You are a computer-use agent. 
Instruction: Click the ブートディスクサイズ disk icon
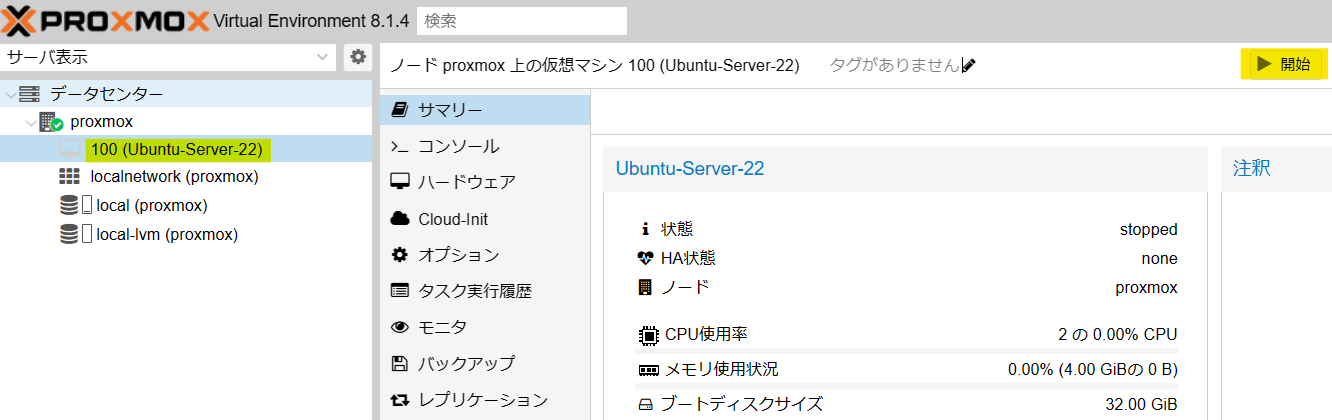tap(646, 404)
